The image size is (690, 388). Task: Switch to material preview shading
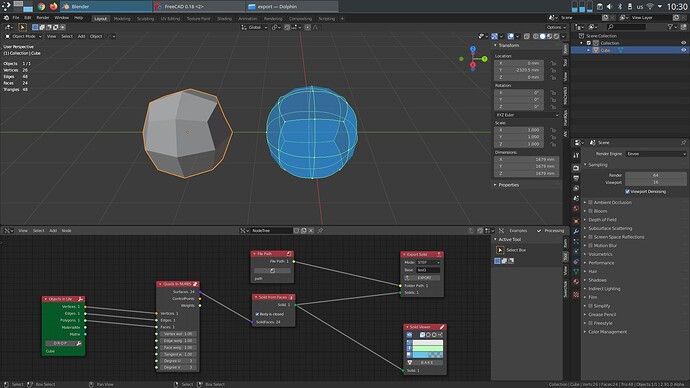(549, 36)
